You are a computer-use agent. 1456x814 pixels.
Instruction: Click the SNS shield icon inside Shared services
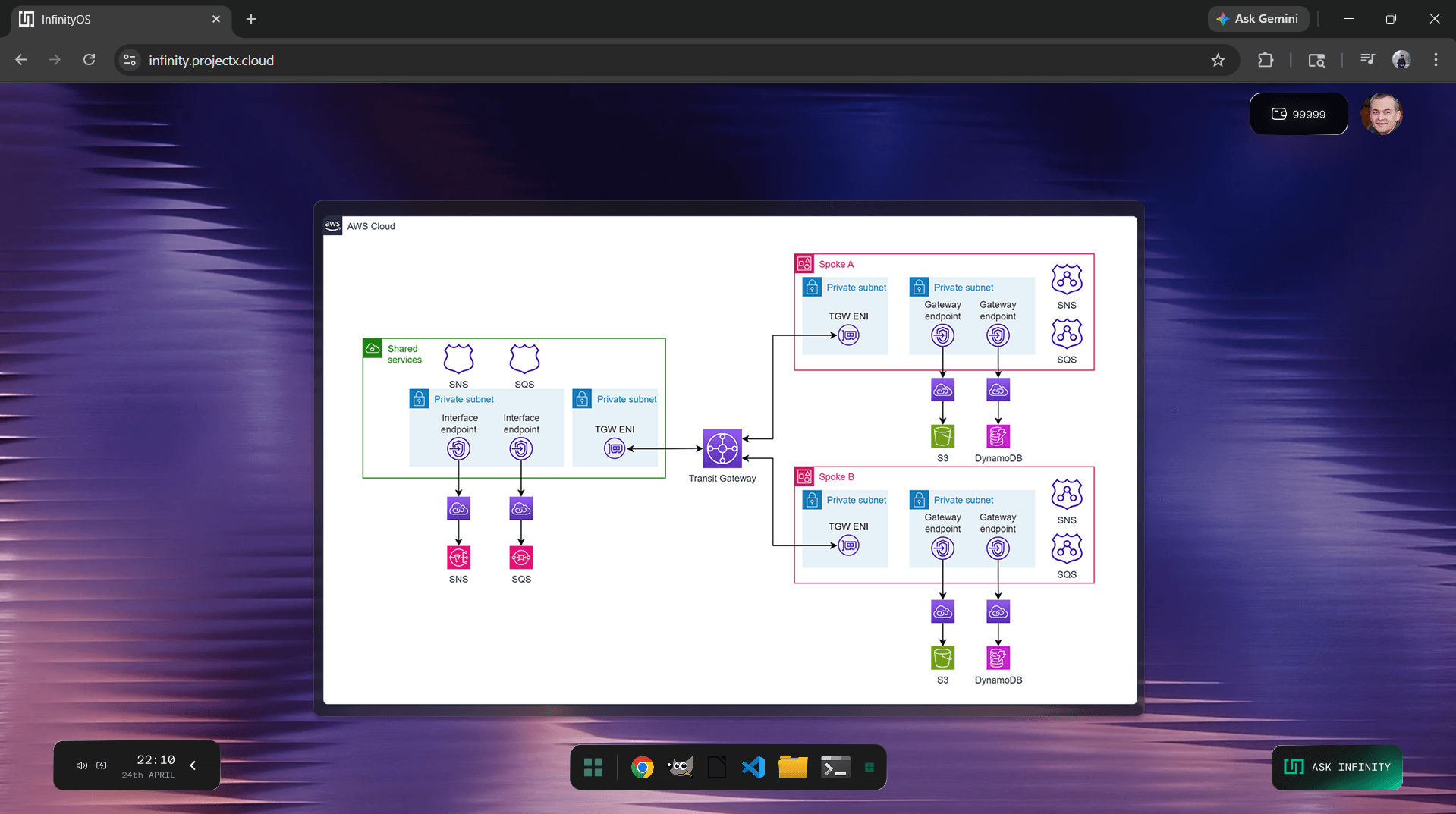tap(458, 359)
